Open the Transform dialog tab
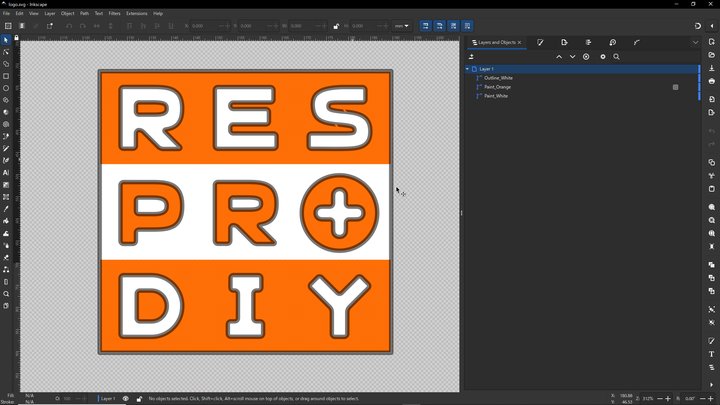Screen dimensions: 720x405 (613, 42)
